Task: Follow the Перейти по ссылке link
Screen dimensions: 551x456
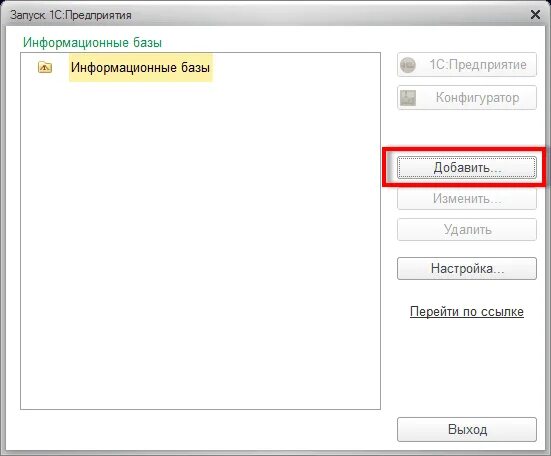Action: [467, 312]
